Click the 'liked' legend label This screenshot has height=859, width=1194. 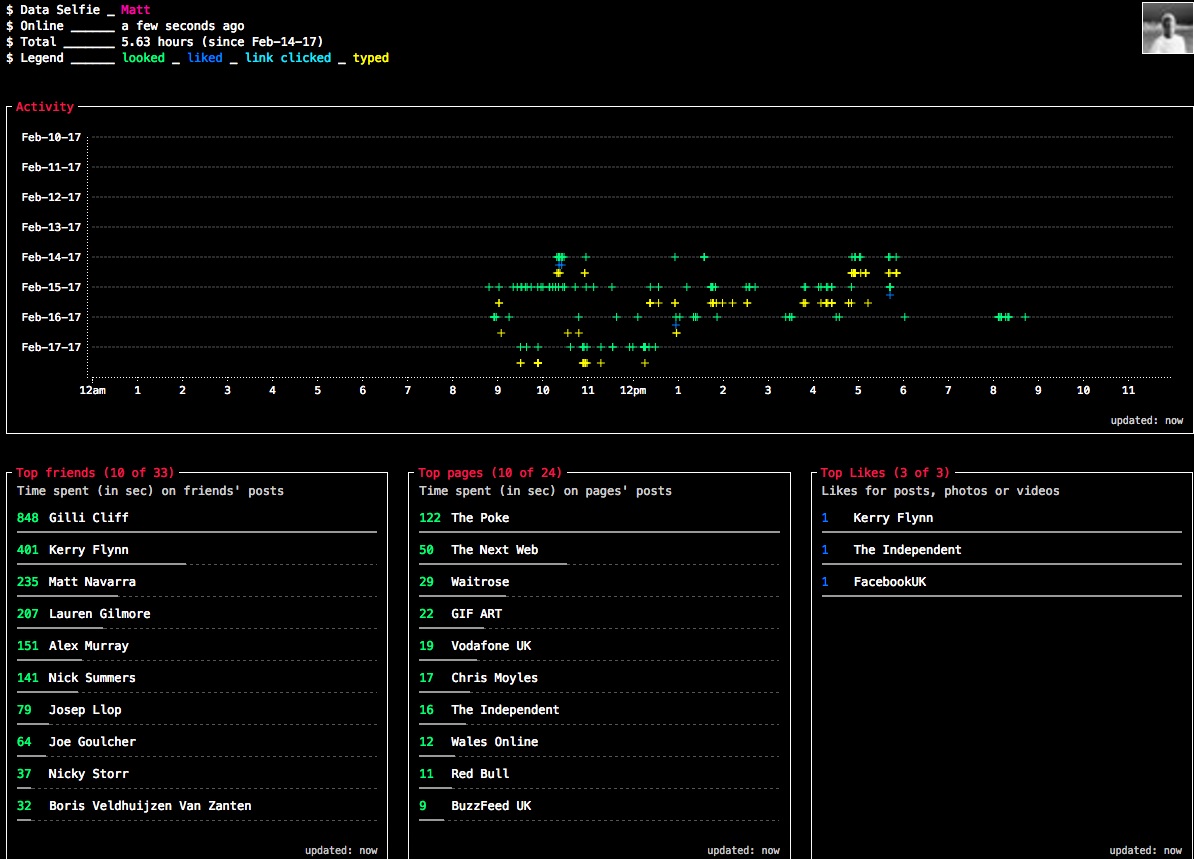click(205, 58)
